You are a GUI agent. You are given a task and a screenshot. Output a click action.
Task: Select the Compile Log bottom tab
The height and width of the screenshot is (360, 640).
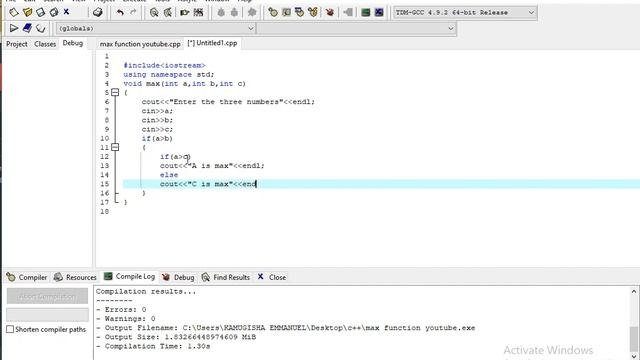pos(129,277)
